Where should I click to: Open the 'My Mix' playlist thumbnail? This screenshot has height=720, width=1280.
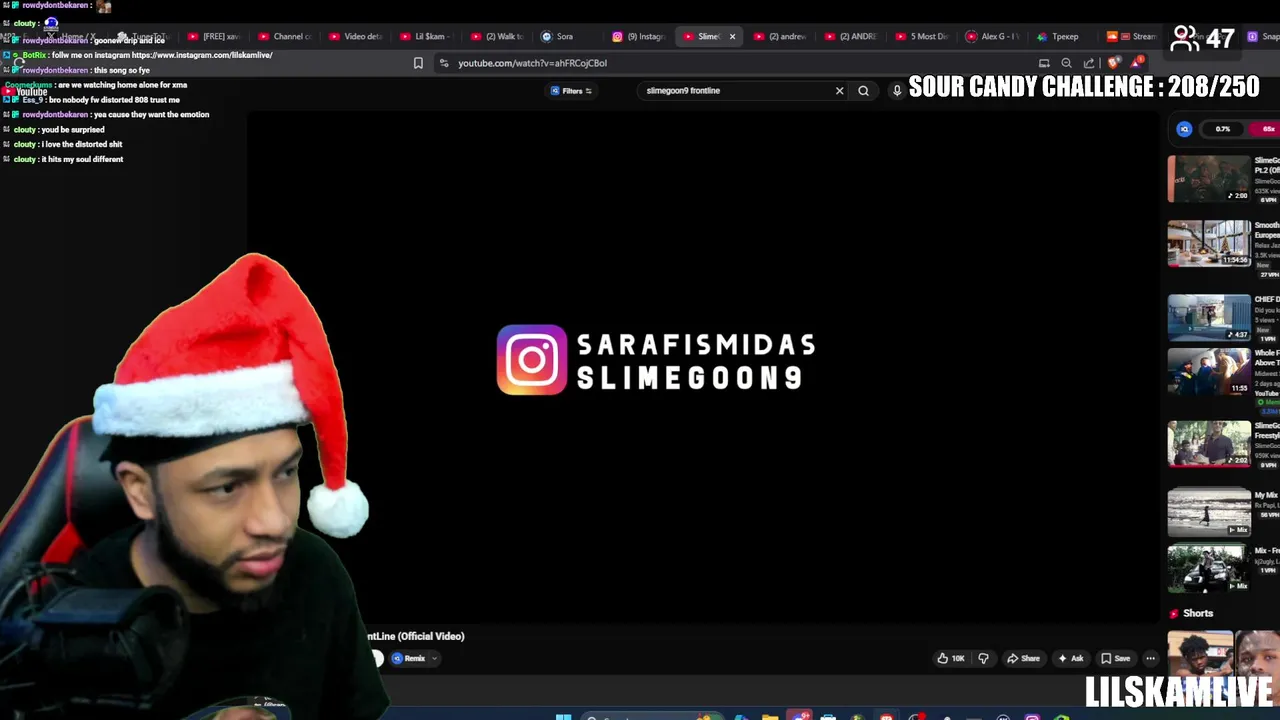pos(1209,512)
